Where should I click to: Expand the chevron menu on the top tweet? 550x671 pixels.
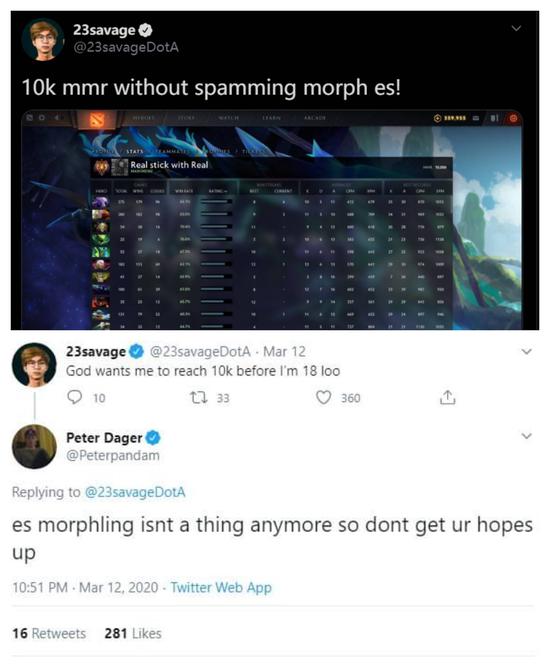tap(517, 28)
